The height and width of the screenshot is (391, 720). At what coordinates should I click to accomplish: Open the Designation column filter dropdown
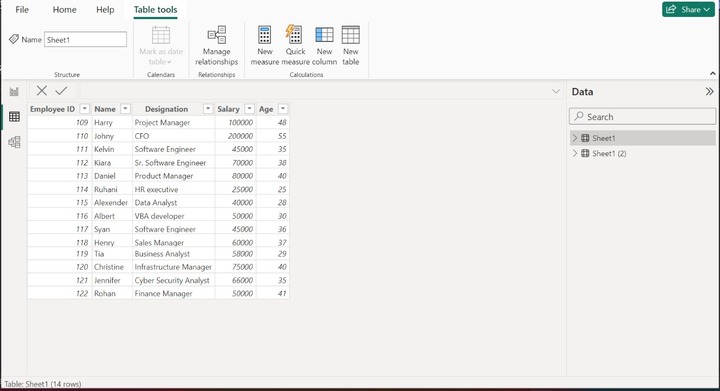[208, 109]
